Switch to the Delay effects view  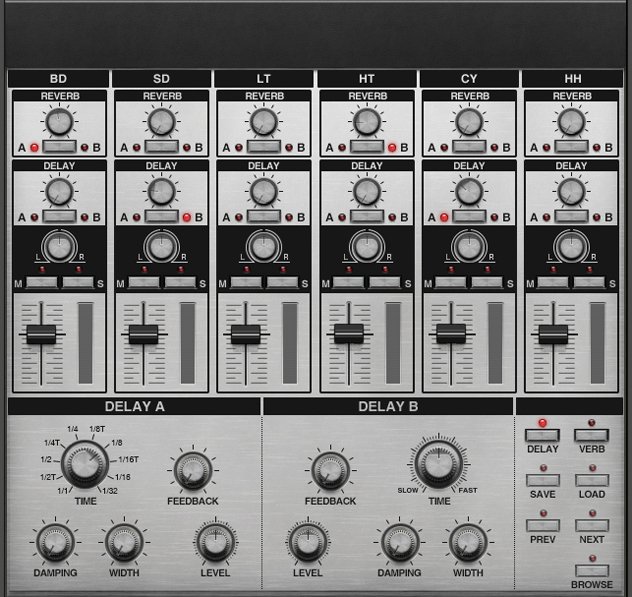point(542,435)
